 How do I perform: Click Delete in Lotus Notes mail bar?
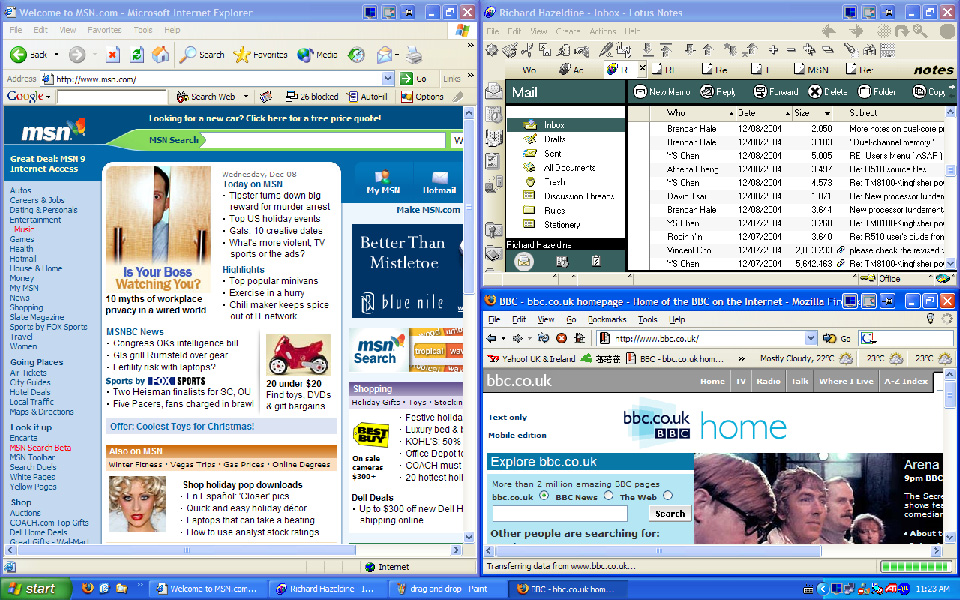[x=827, y=92]
